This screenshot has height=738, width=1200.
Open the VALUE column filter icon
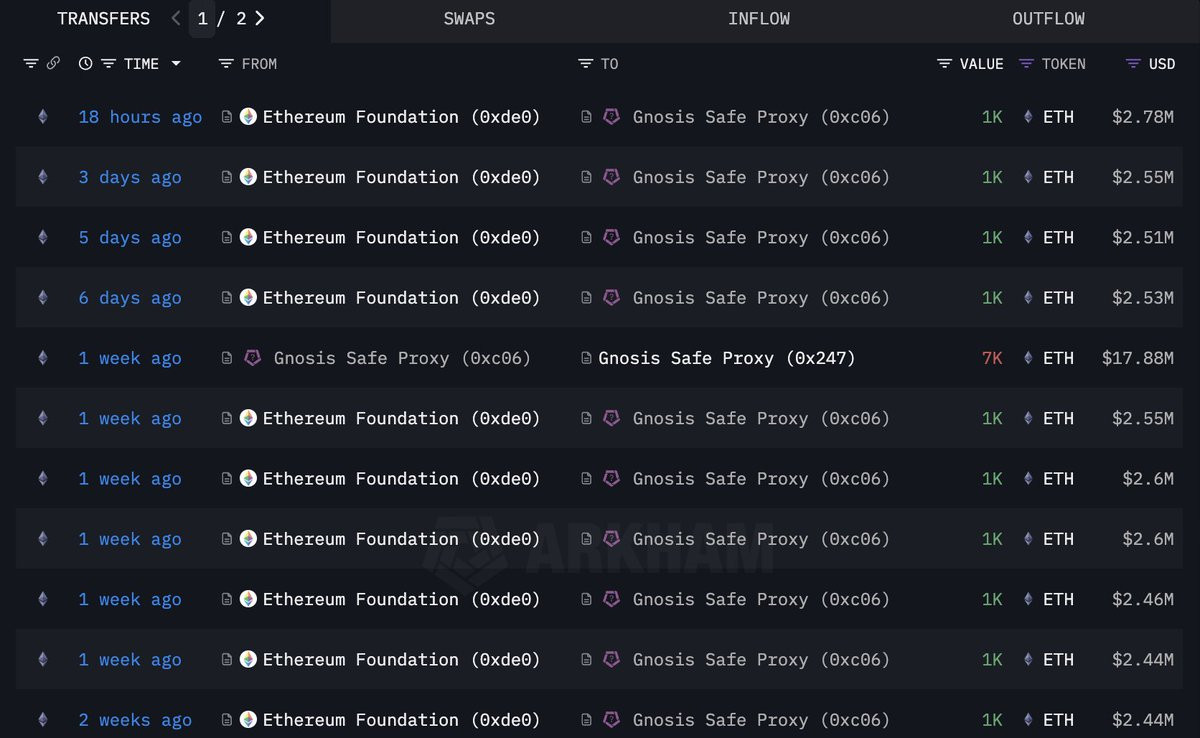point(944,63)
